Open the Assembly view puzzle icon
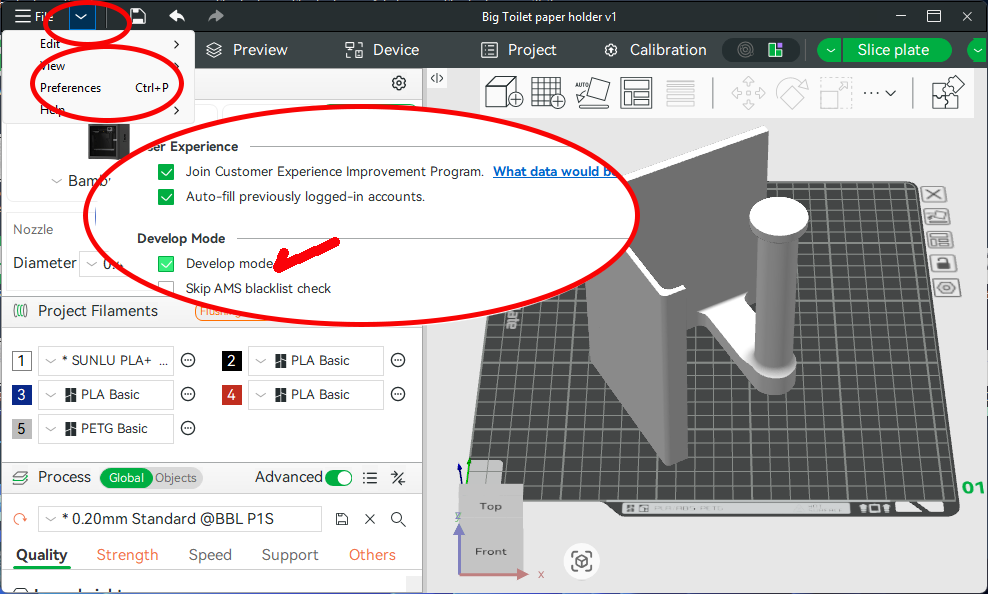The height and width of the screenshot is (594, 988). pyautogui.click(x=945, y=93)
